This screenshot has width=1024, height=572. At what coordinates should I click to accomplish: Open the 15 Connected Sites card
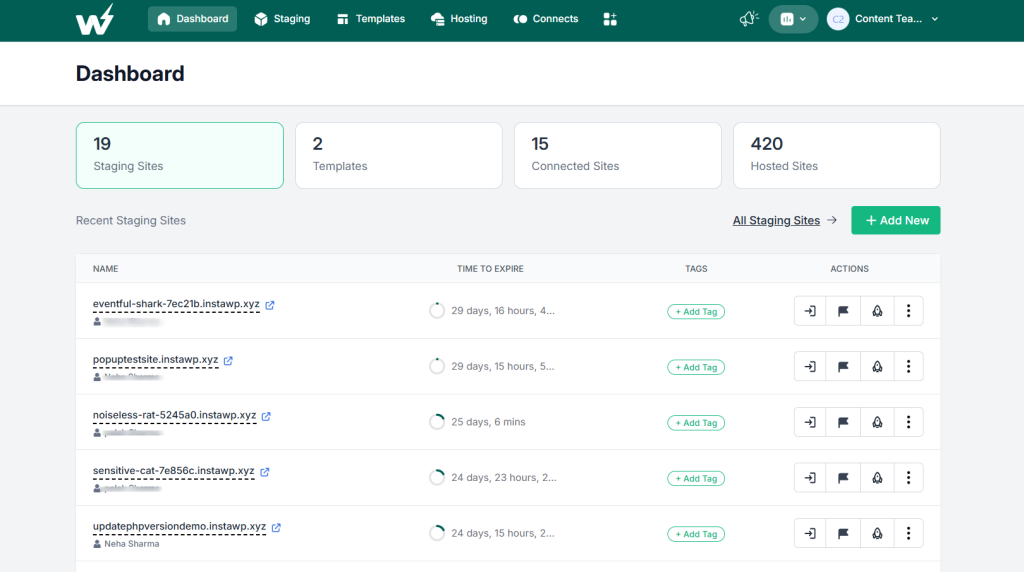pyautogui.click(x=618, y=155)
